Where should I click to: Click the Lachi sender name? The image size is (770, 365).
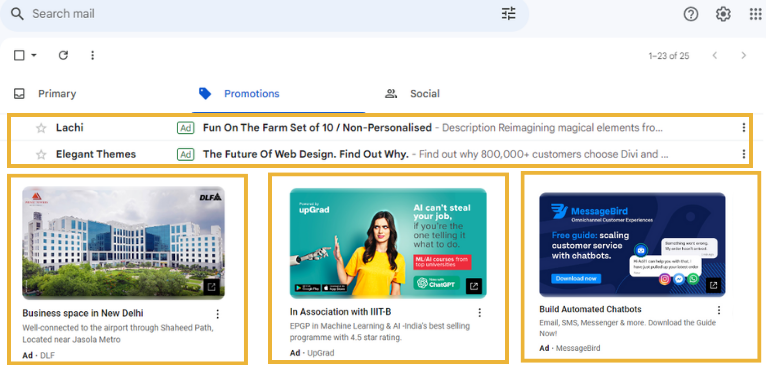point(69,128)
